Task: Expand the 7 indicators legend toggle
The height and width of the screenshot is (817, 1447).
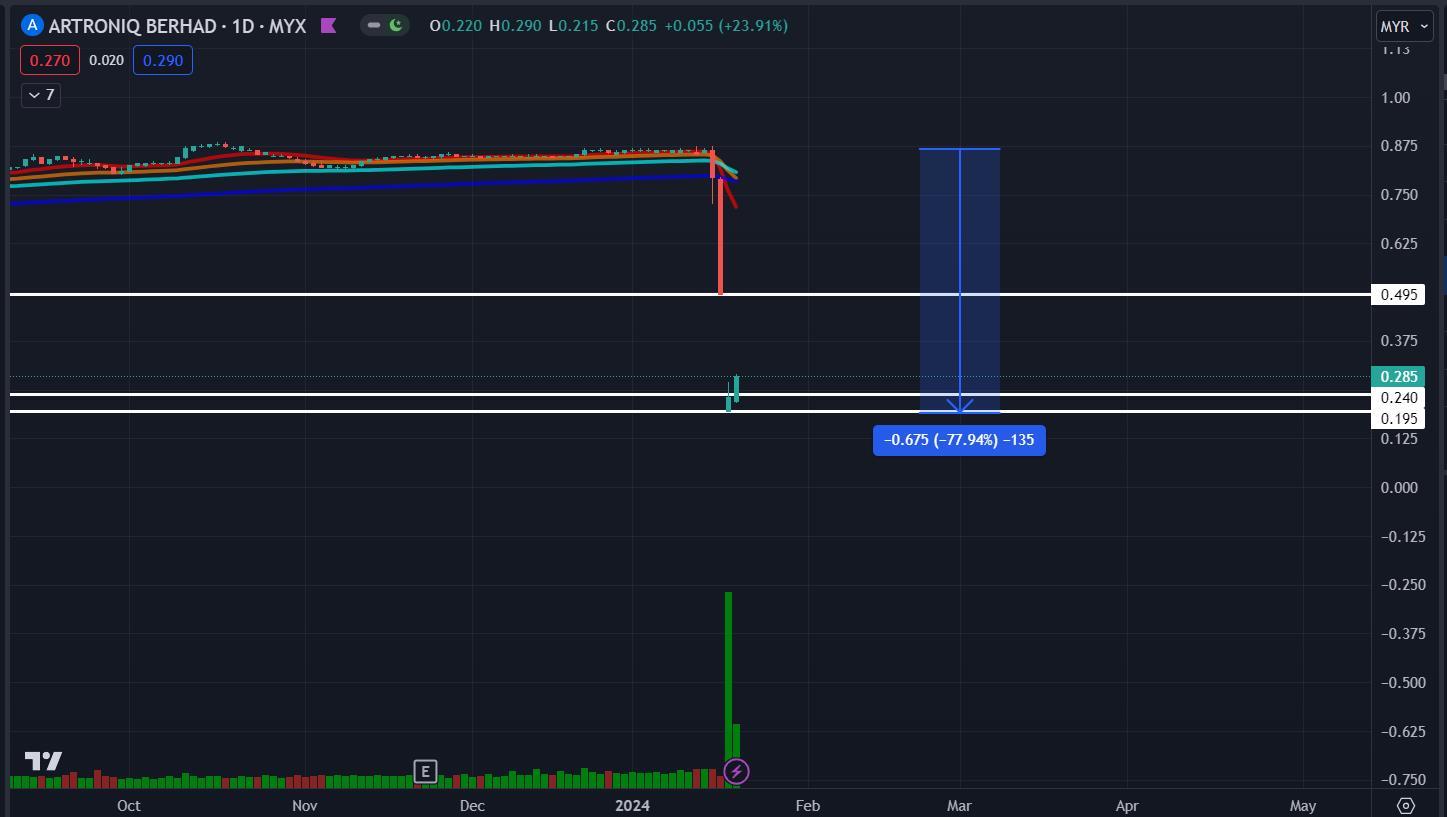Action: click(41, 95)
